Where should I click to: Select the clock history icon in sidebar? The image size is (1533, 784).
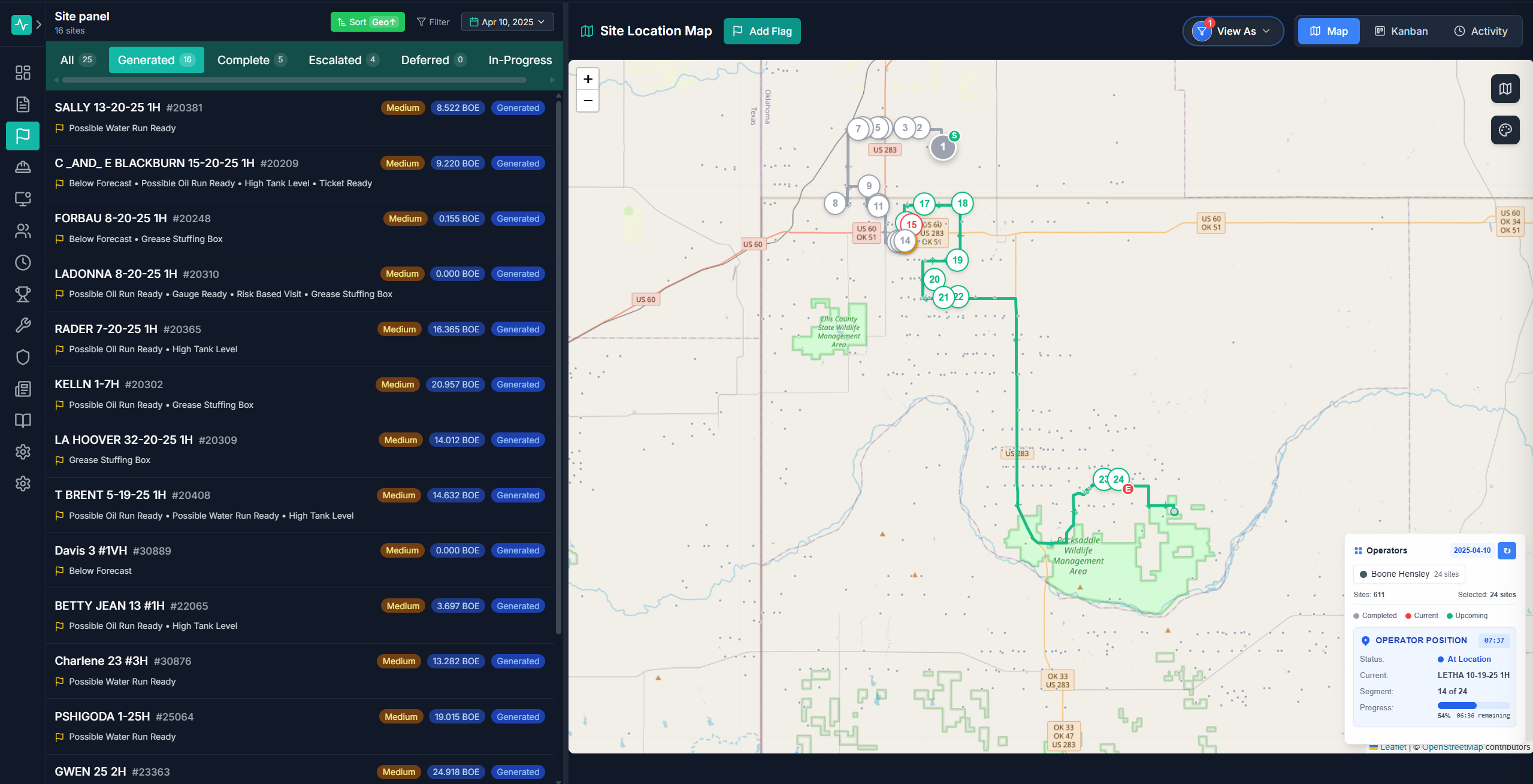[22, 262]
